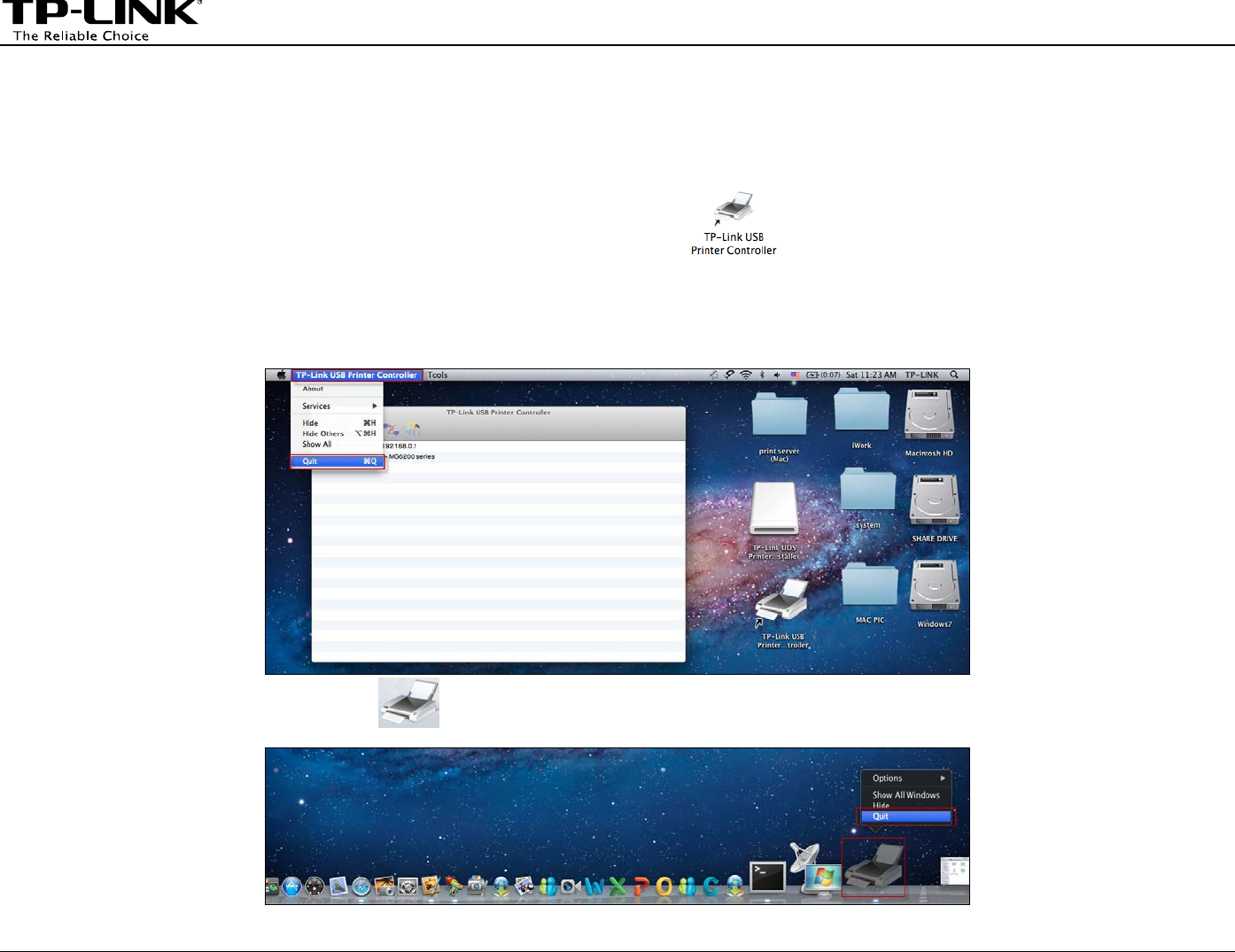Open the orange P PowerPoint icon in Dock

click(x=641, y=886)
